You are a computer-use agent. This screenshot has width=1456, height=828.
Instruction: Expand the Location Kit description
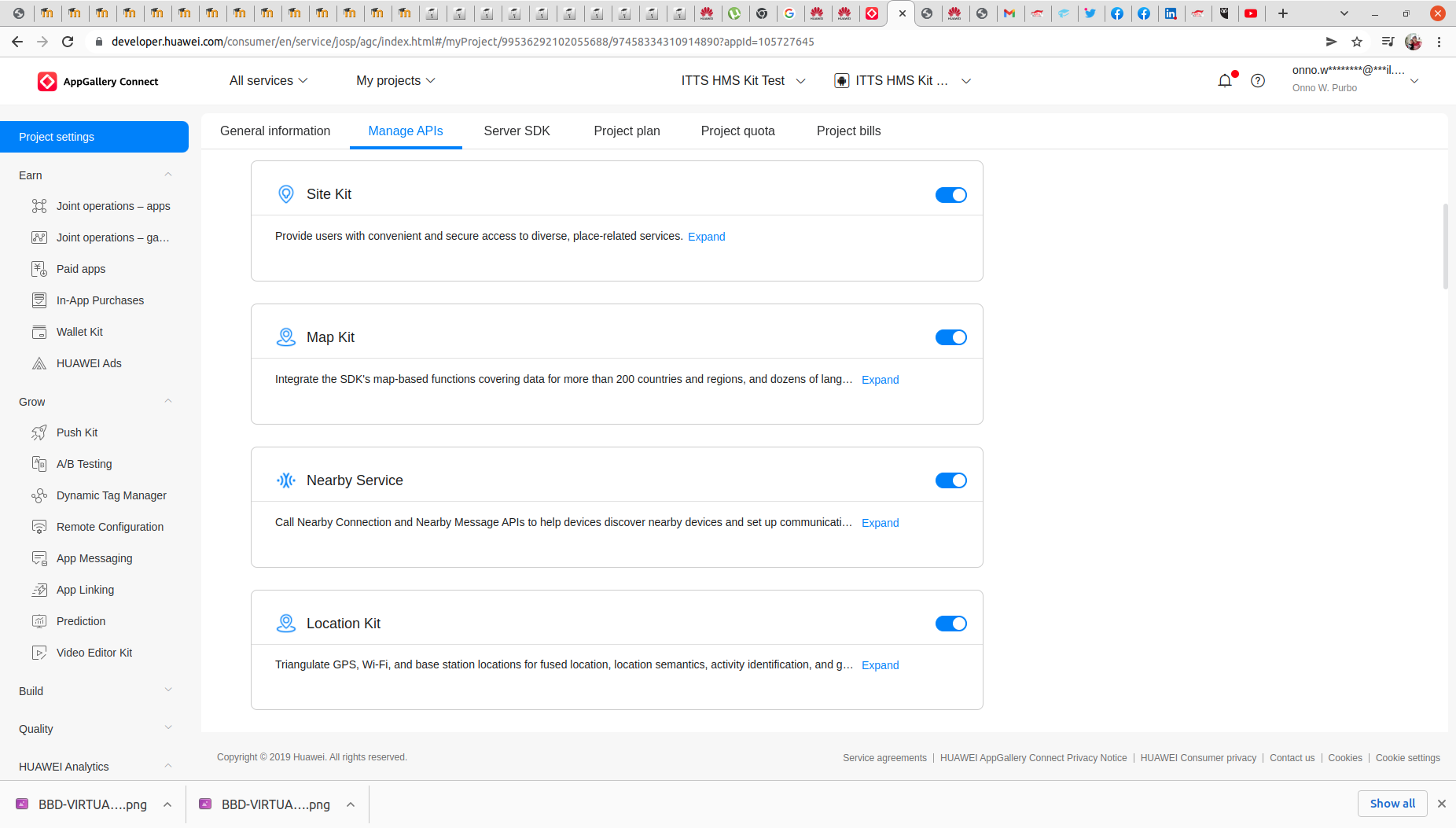[x=880, y=665]
